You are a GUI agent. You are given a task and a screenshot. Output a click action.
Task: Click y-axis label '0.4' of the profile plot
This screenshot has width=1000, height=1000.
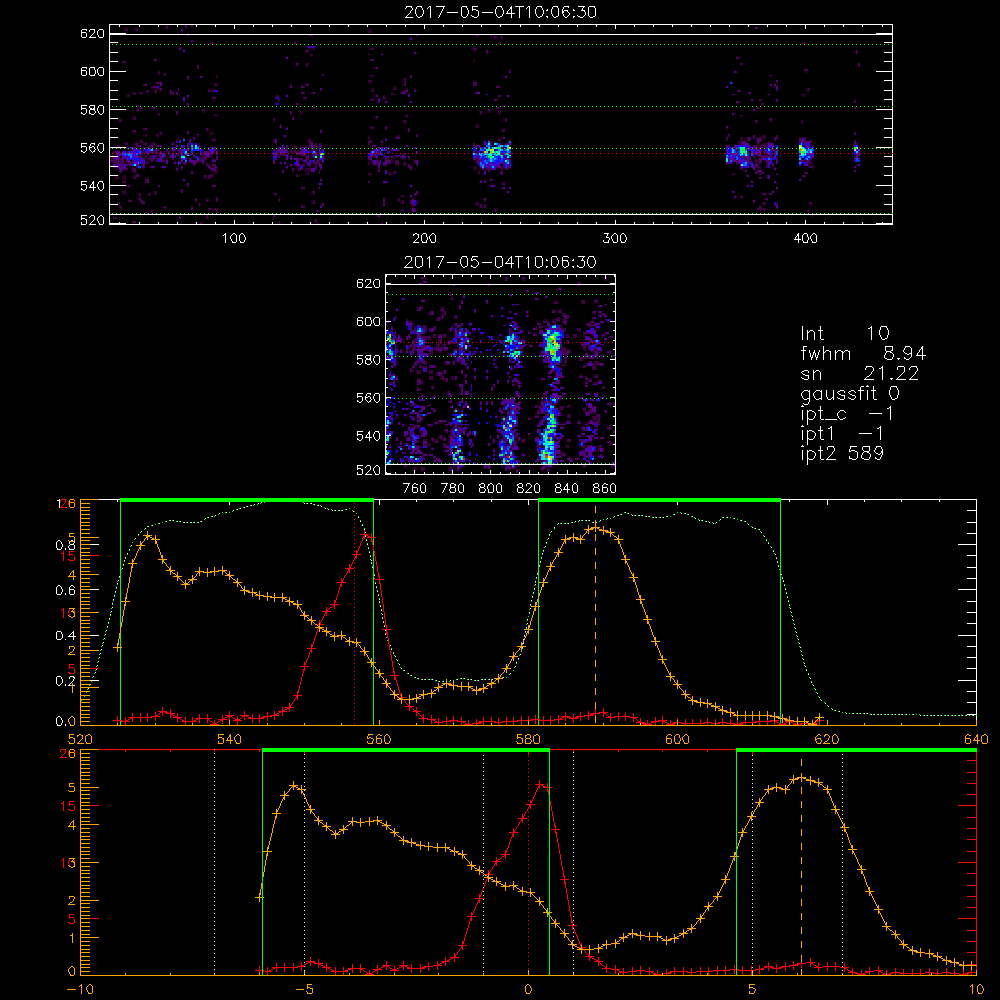[65, 636]
